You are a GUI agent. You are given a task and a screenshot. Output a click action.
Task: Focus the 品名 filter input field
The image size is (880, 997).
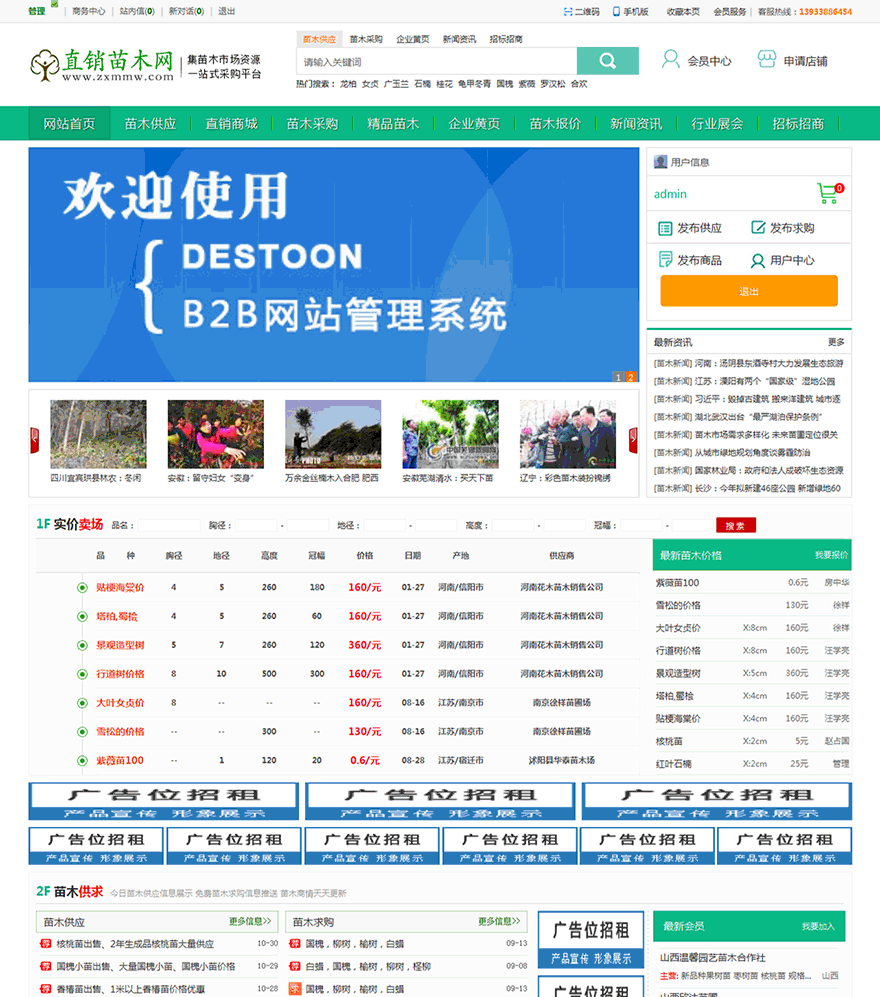pos(169,525)
